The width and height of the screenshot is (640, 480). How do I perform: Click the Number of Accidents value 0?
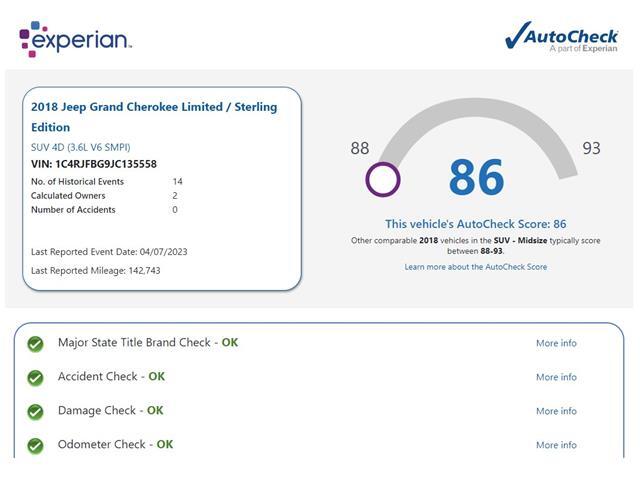[175, 210]
